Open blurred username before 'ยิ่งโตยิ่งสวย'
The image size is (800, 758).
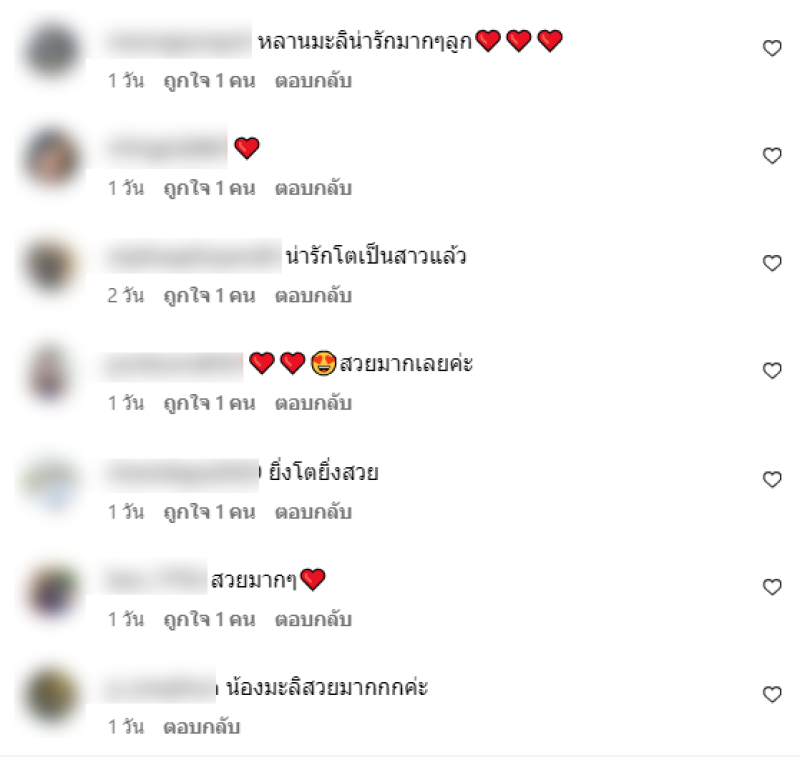point(183,474)
